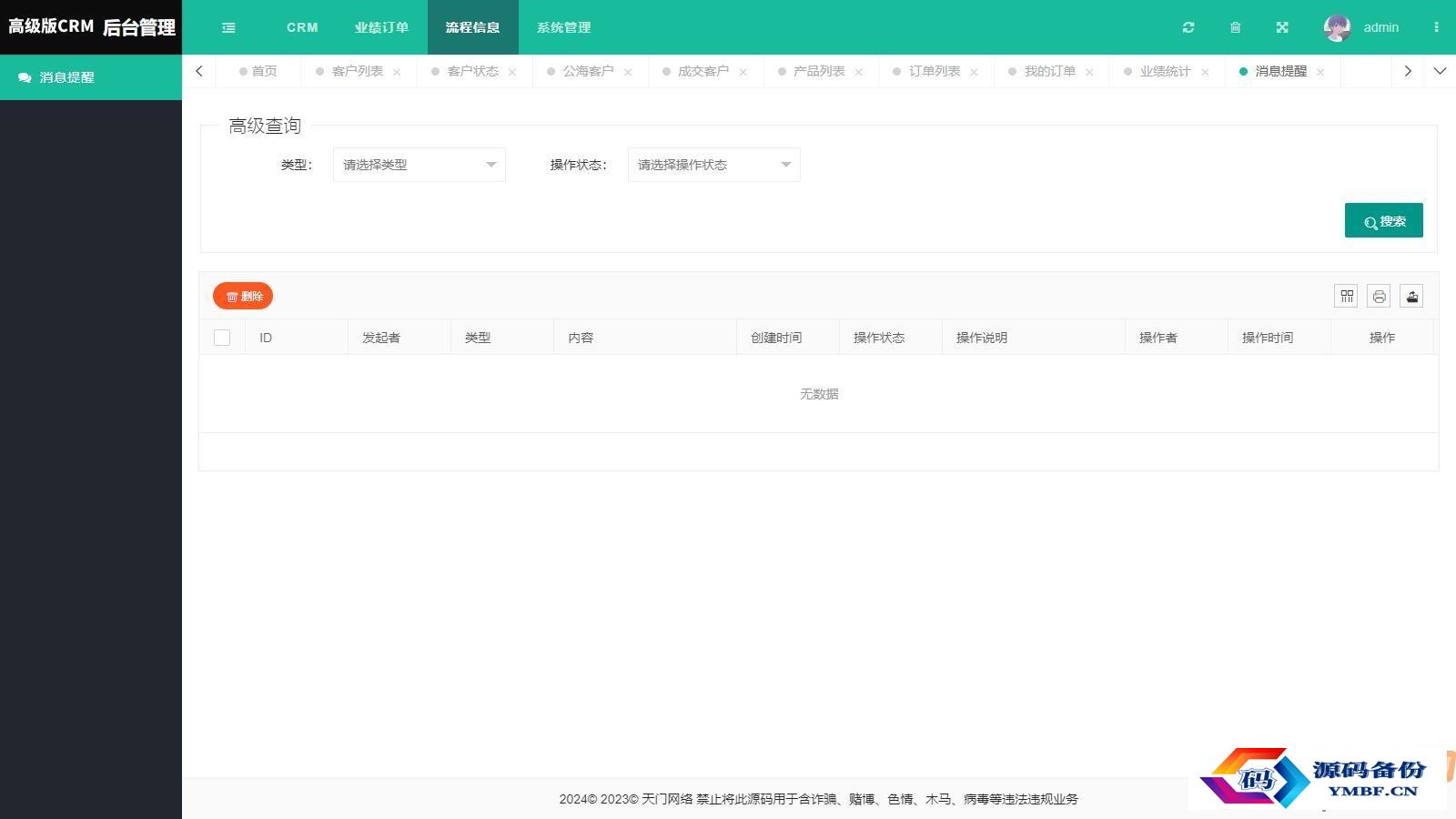
Task: Expand the tab operations dropdown chevron
Action: tap(1440, 71)
